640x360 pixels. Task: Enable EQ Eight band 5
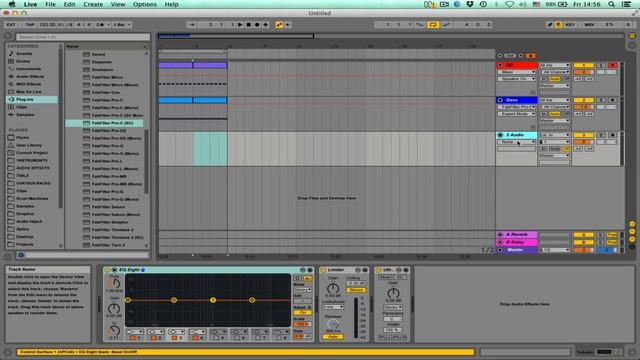click(x=216, y=338)
